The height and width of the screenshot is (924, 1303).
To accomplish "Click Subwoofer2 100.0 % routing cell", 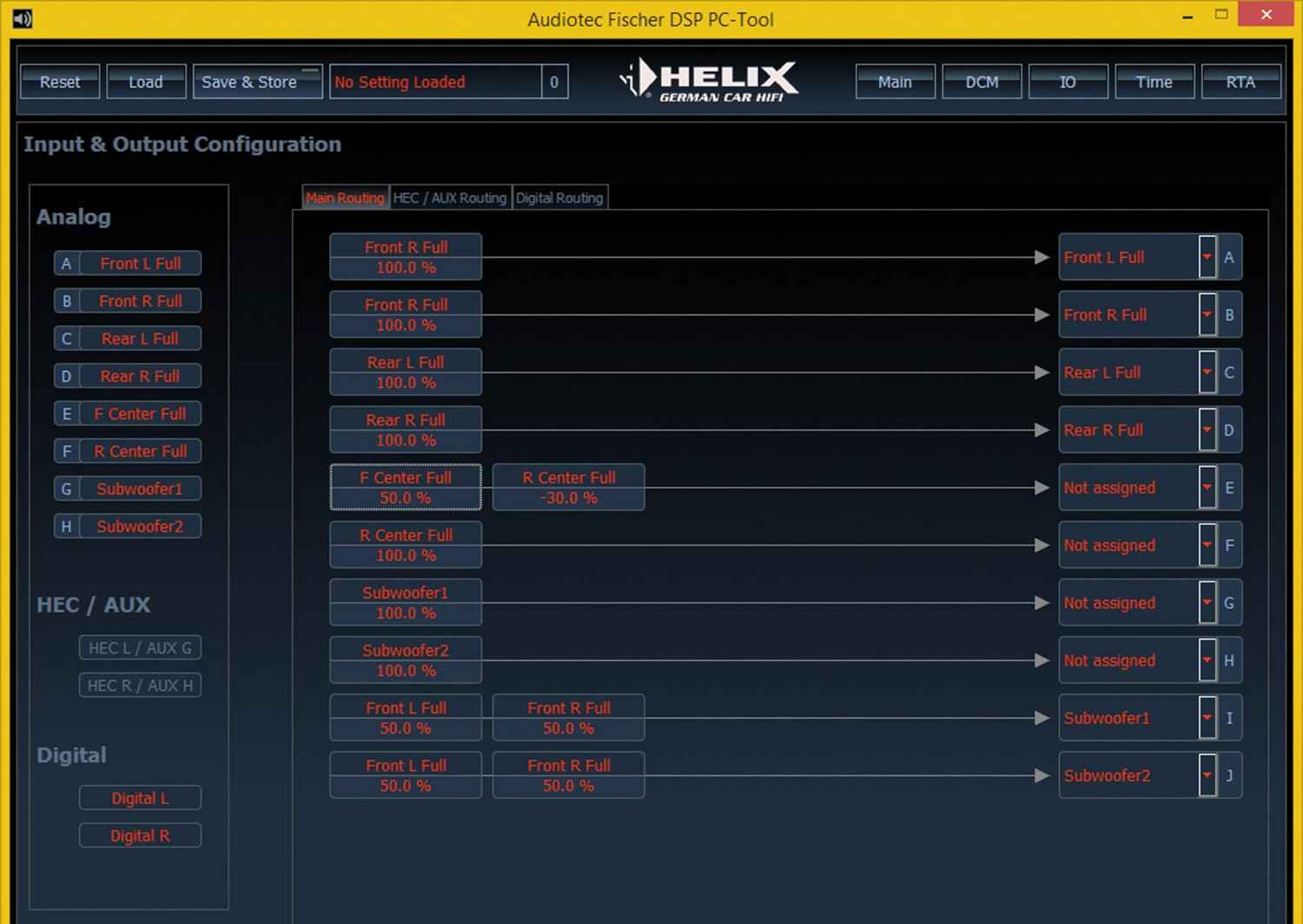I will tap(406, 660).
